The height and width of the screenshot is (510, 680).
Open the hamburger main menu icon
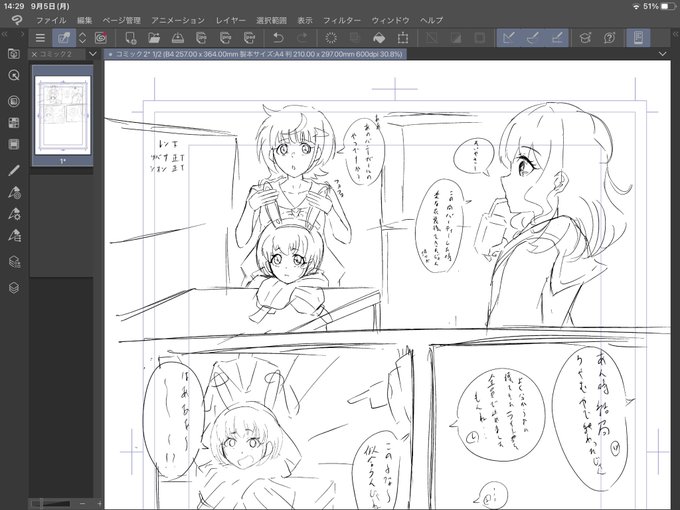[x=40, y=38]
